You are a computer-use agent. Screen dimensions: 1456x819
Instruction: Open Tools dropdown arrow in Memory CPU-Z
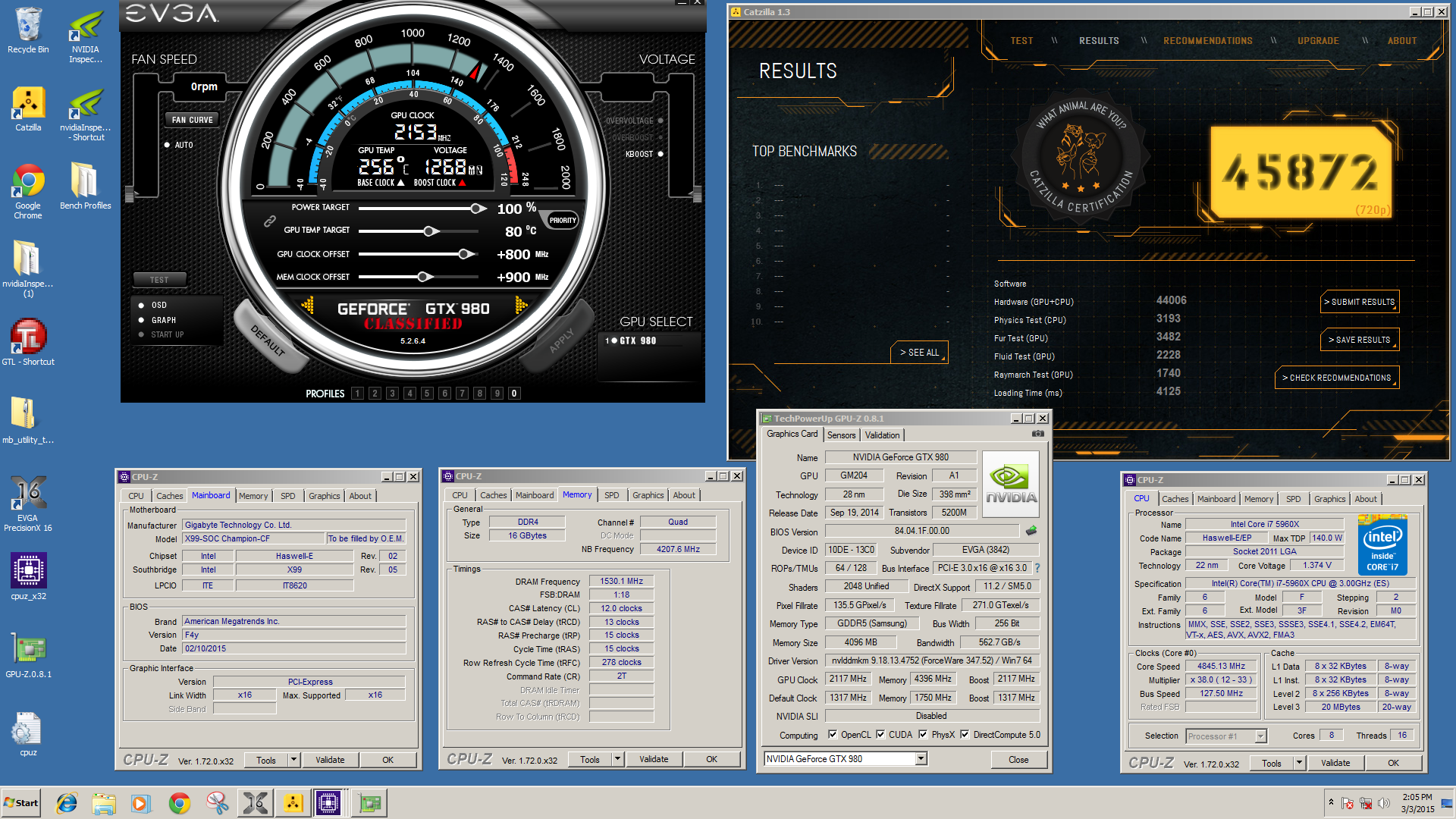[618, 759]
